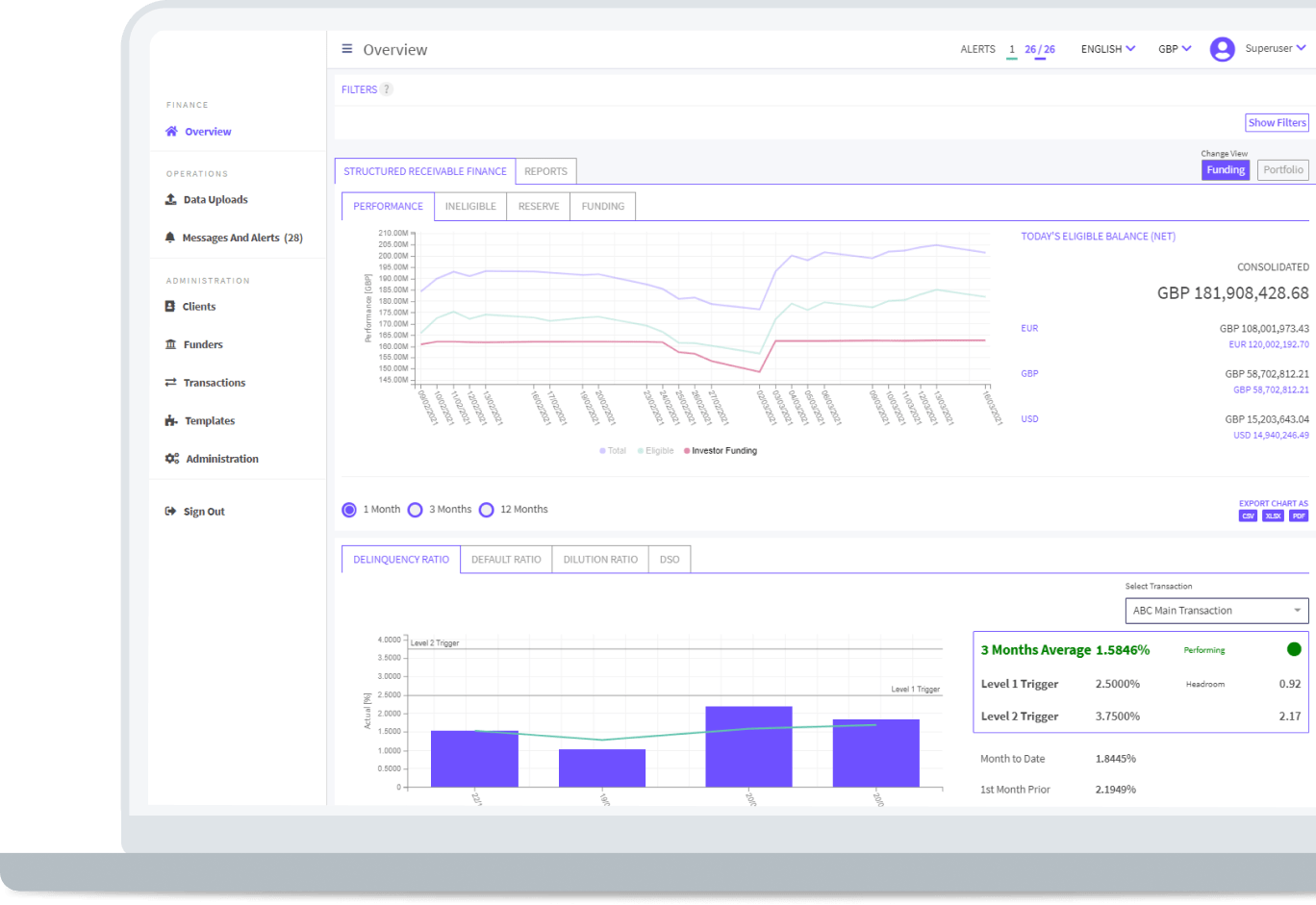The image size is (1316, 905).
Task: Switch view to Funding
Action: (1226, 170)
